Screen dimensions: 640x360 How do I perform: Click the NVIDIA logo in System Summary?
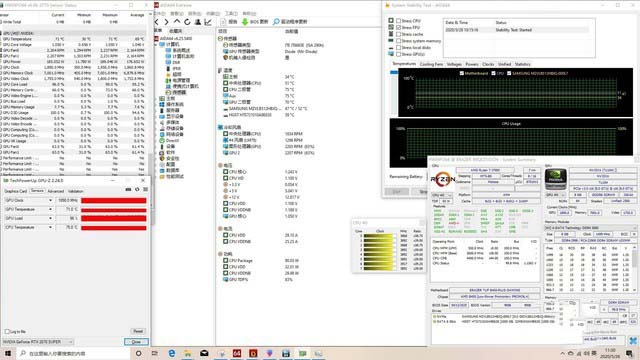click(556, 179)
